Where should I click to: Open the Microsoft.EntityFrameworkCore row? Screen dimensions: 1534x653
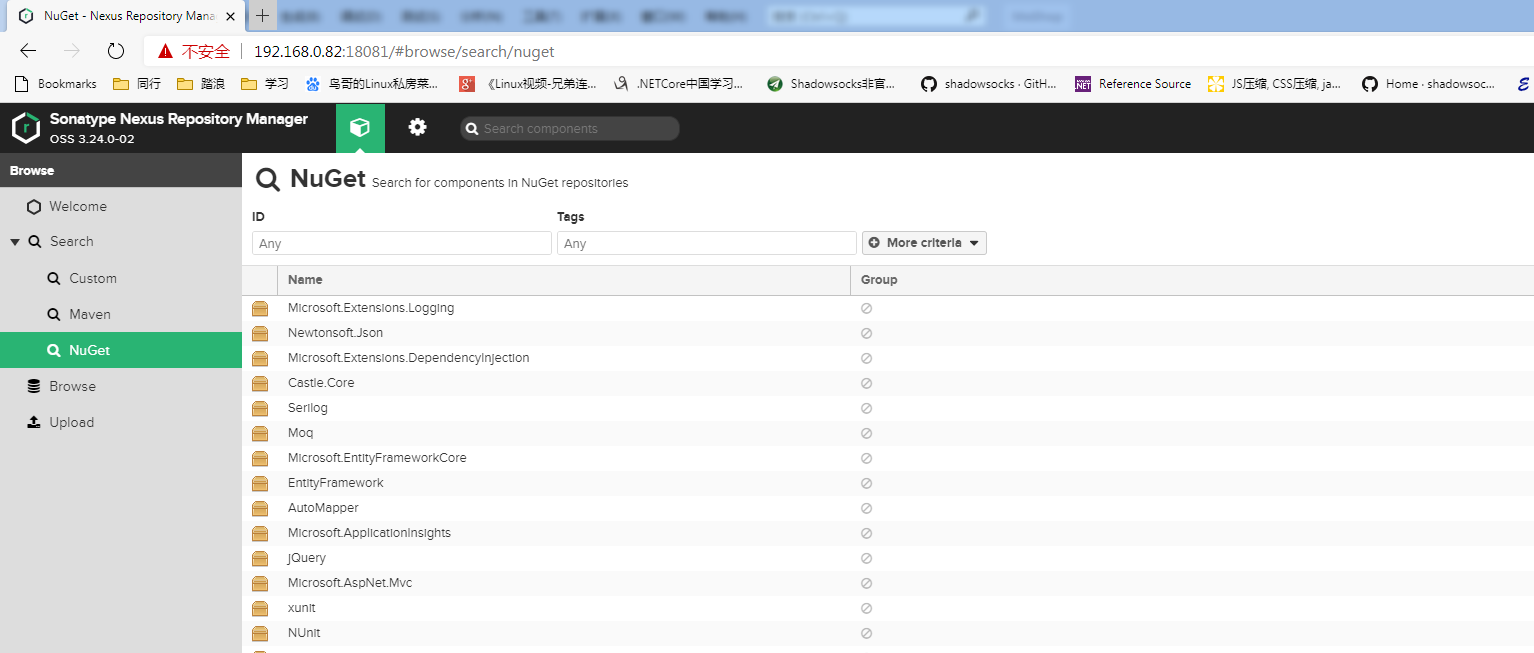(377, 458)
